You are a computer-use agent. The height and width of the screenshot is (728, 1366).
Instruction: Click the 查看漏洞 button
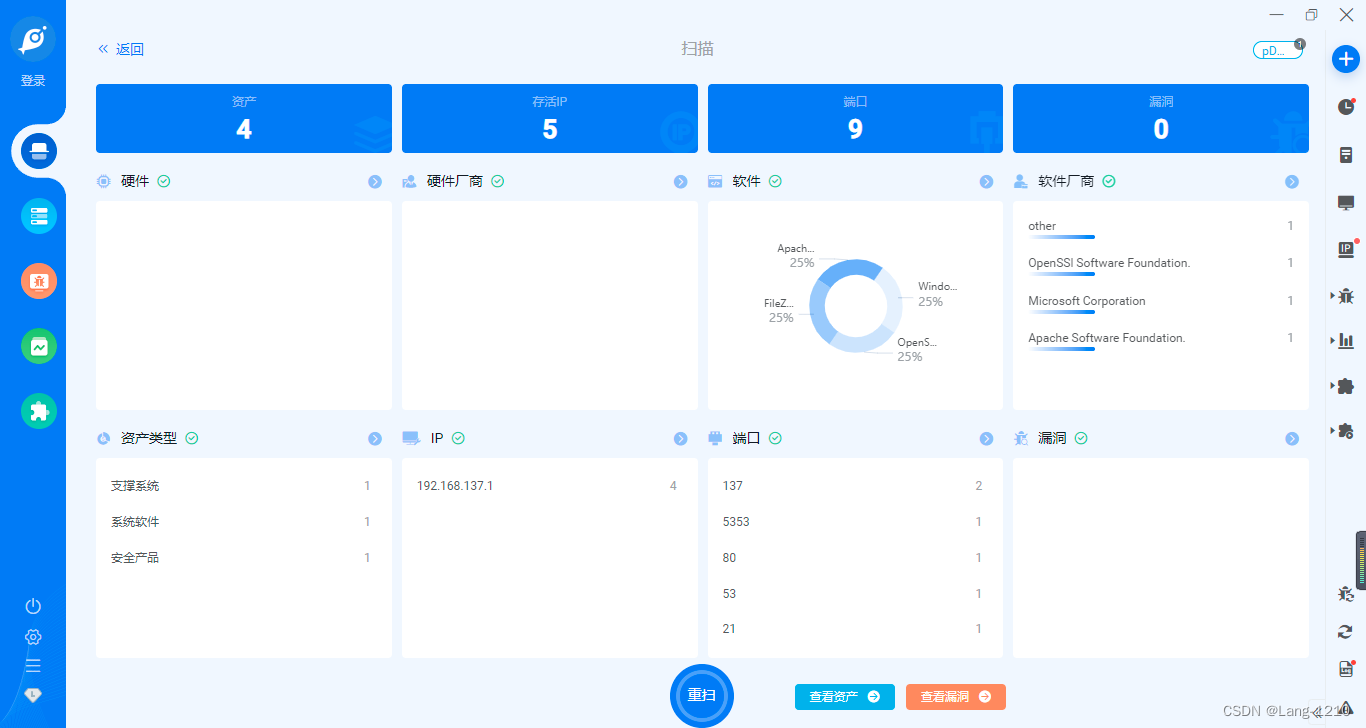(956, 697)
